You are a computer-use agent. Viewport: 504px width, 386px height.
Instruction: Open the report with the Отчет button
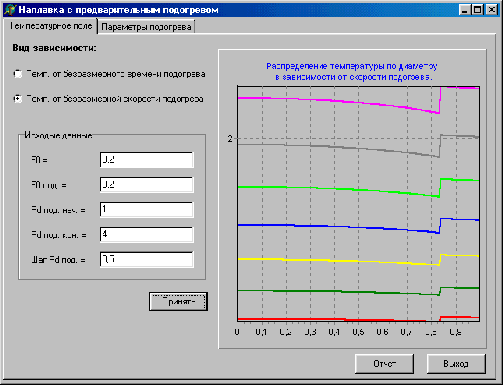(384, 364)
